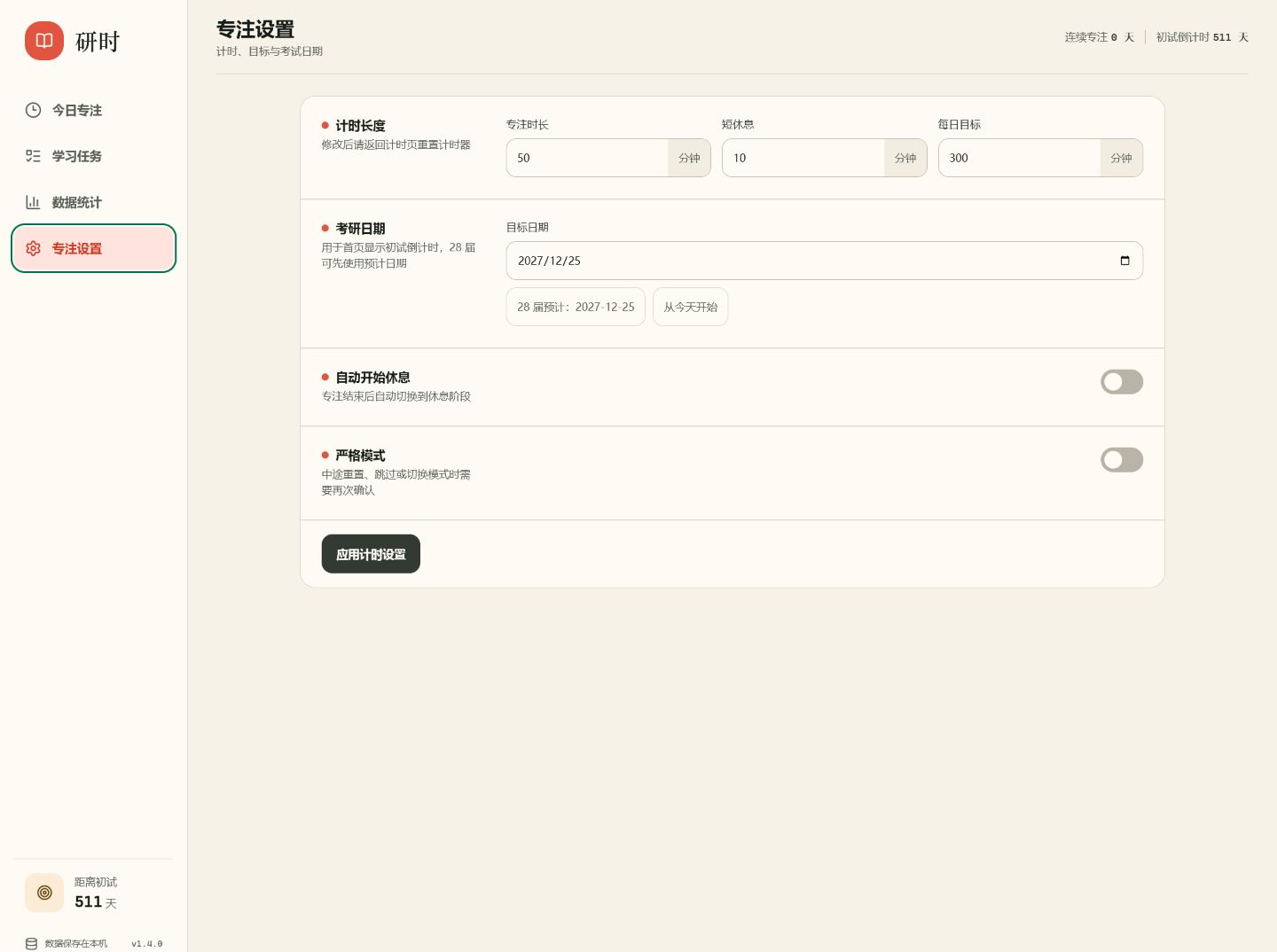Image resolution: width=1277 pixels, height=952 pixels.
Task: Click the 考研日期 section title
Action: (x=360, y=229)
